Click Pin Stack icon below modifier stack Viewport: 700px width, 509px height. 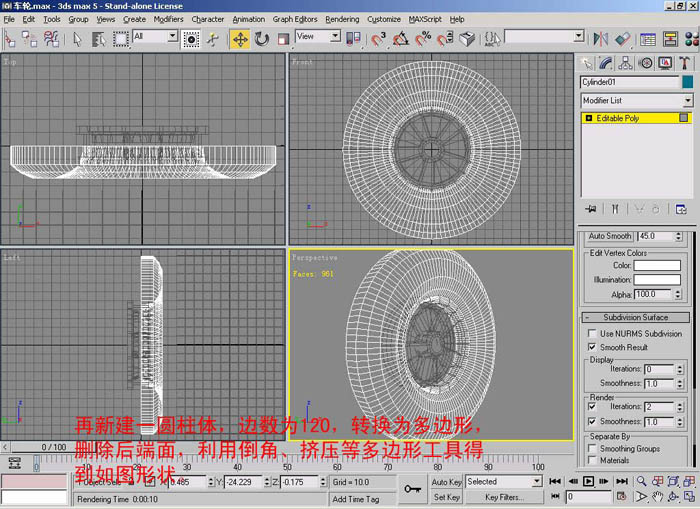point(591,209)
